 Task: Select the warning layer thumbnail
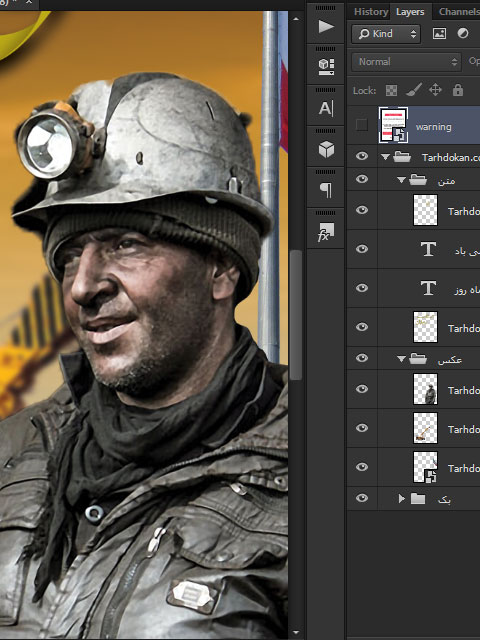(x=393, y=125)
